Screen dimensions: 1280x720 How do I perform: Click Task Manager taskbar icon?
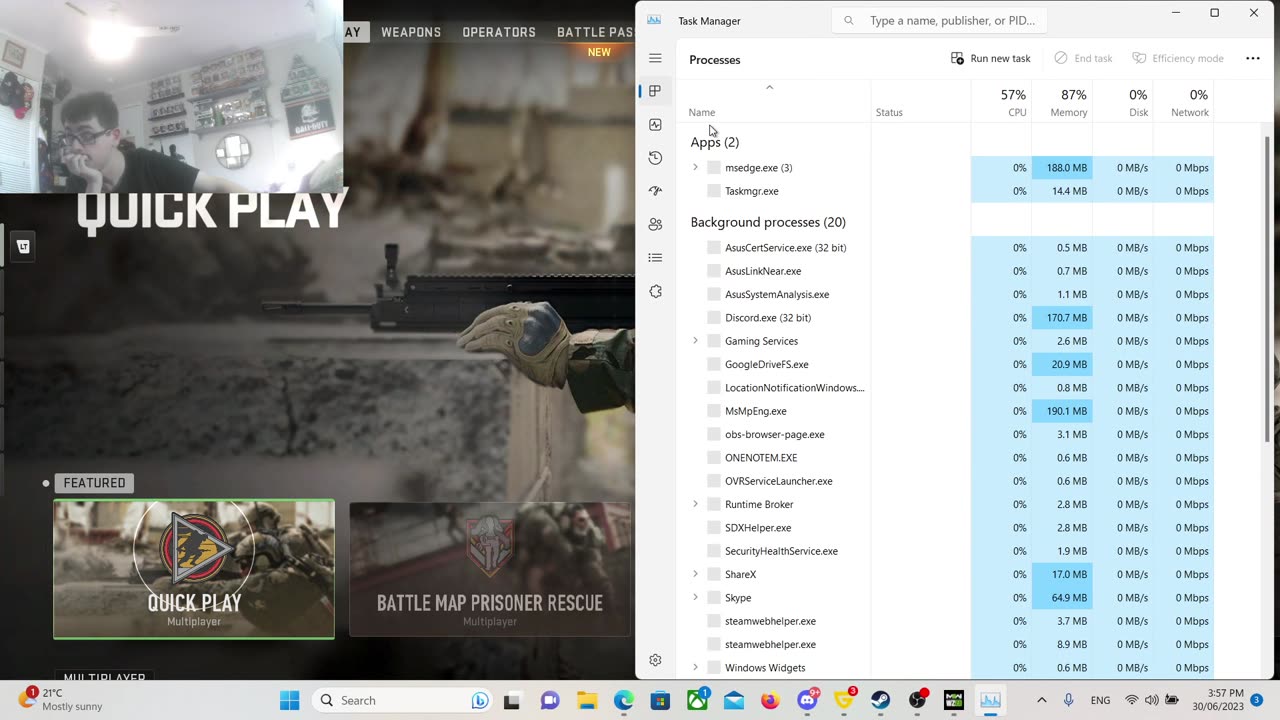tap(990, 701)
